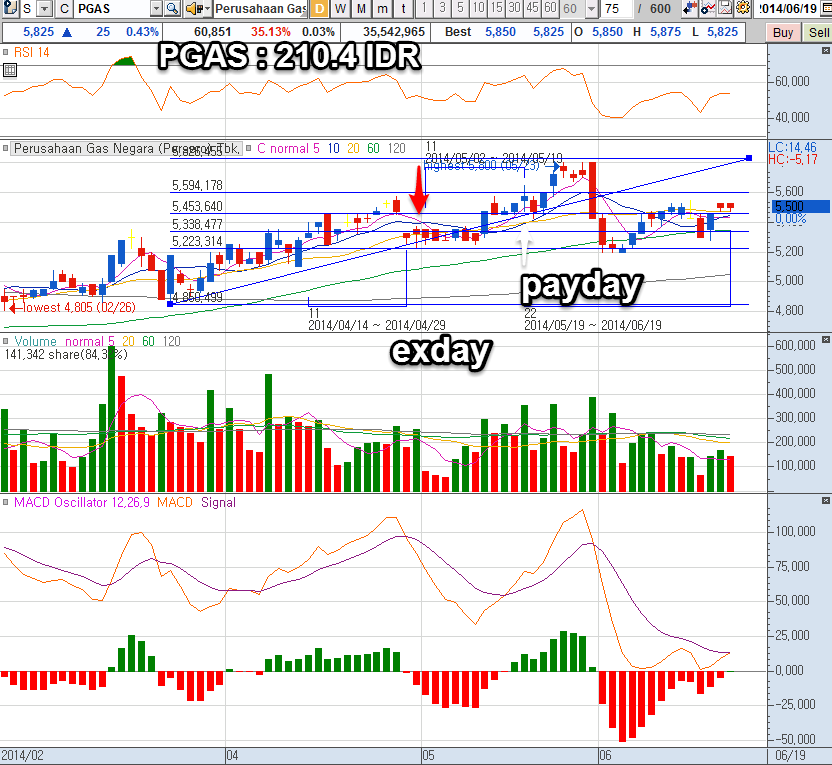Viewport: 832px width, 765px height.
Task: Expand the PGAS ticker history dropdown
Action: point(157,8)
